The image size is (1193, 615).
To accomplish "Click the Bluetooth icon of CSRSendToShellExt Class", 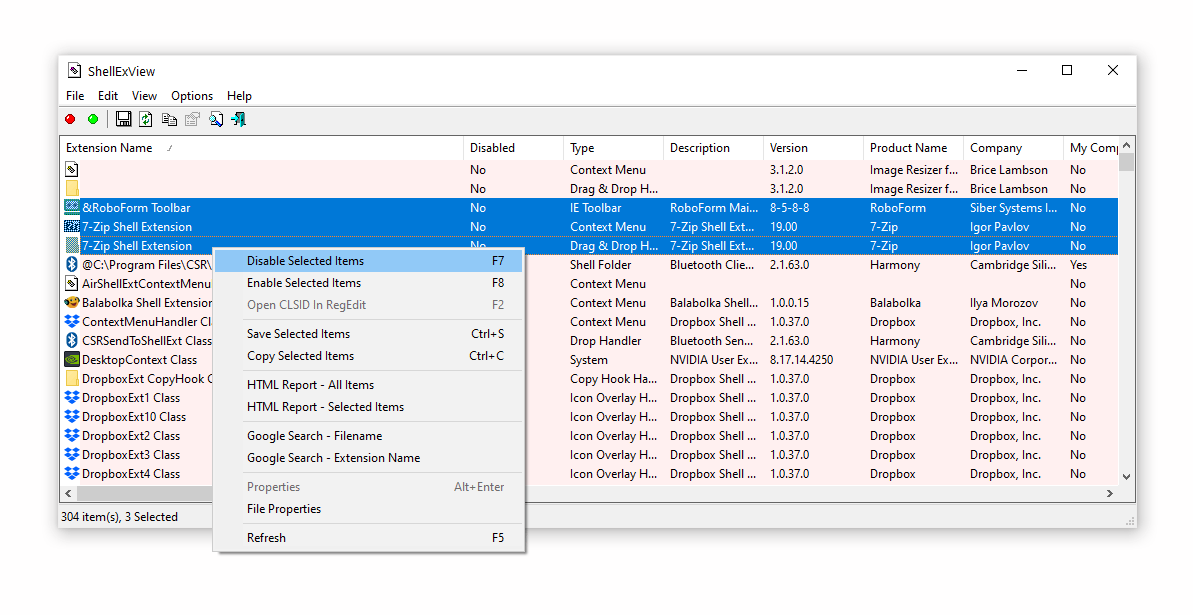I will pyautogui.click(x=72, y=340).
